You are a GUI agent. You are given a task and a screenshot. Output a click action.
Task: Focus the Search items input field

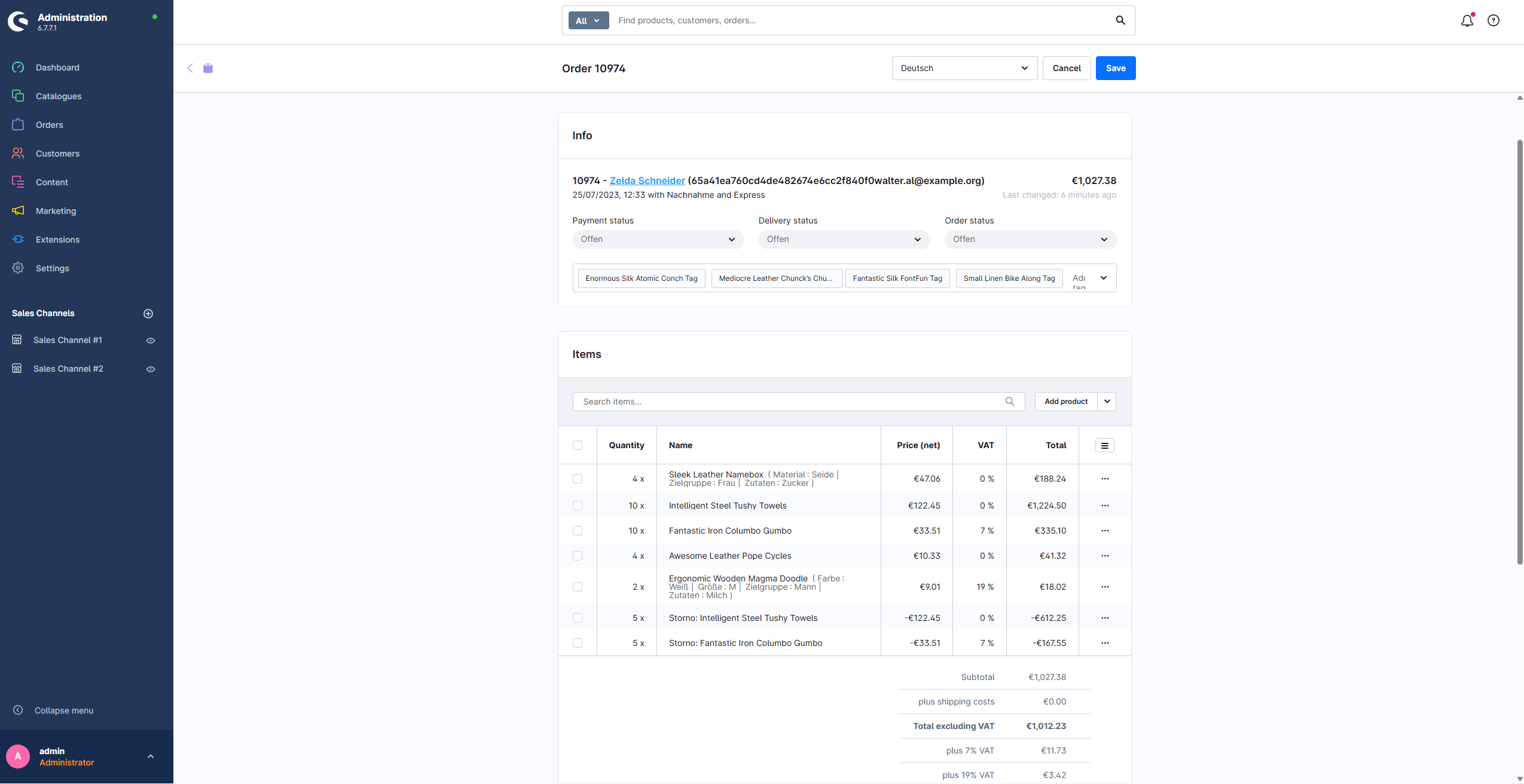[x=789, y=402]
